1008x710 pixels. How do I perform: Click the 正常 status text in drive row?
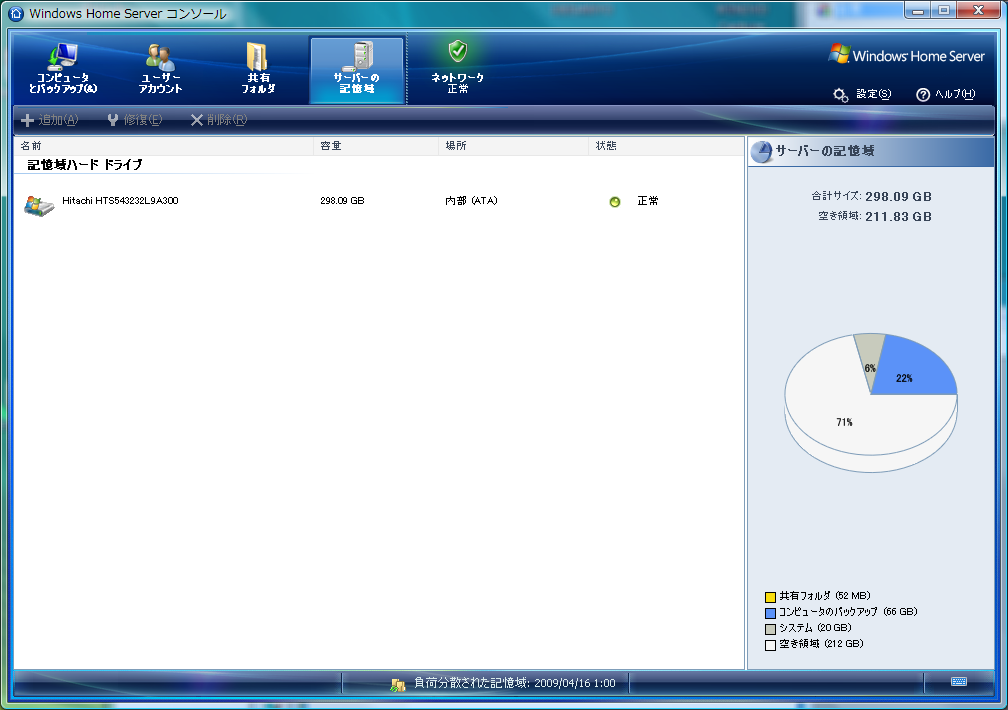tap(648, 201)
